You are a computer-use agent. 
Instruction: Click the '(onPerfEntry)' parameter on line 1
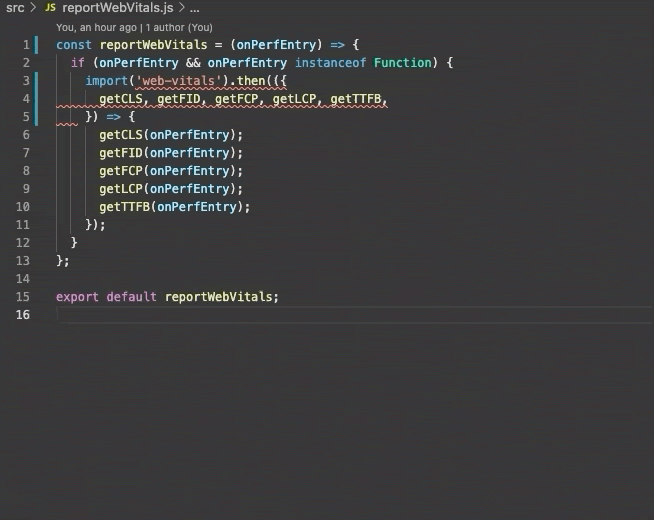(277, 45)
